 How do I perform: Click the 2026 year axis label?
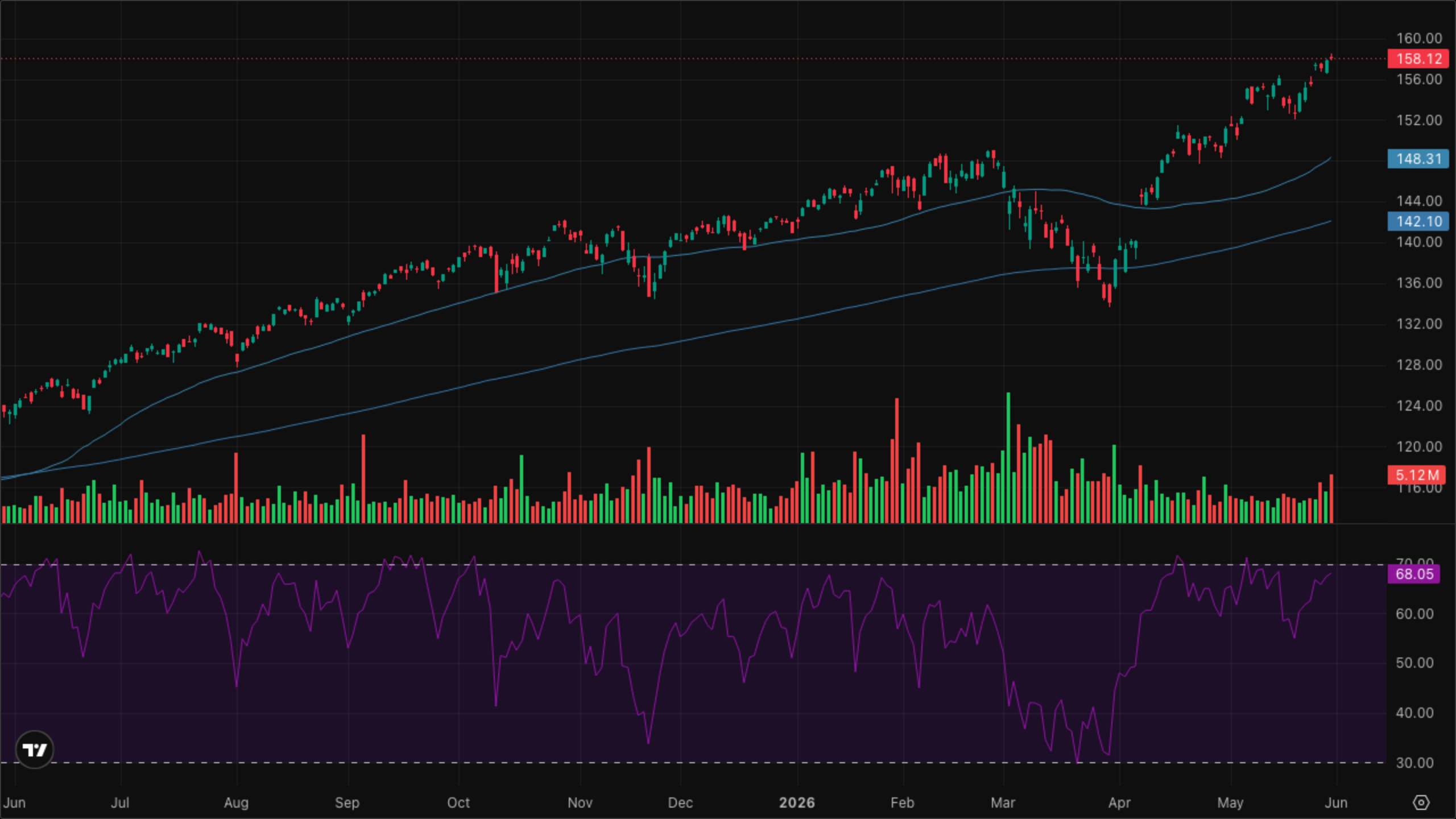[797, 803]
